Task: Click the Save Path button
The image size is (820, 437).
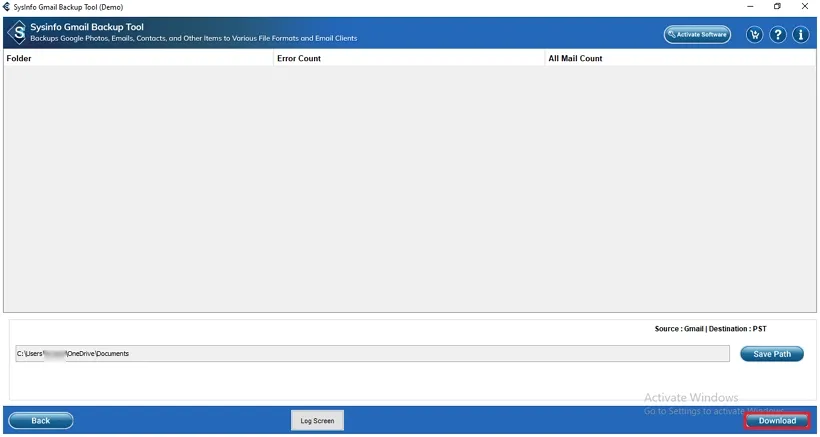Action: tap(772, 354)
